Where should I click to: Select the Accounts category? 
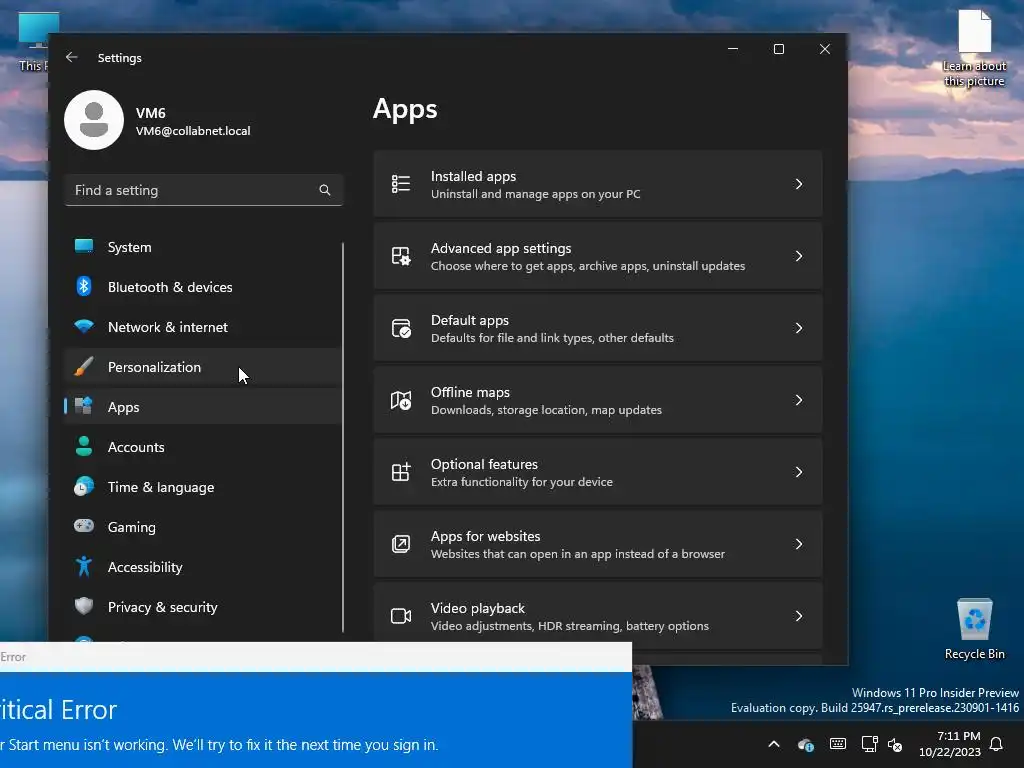(202, 447)
